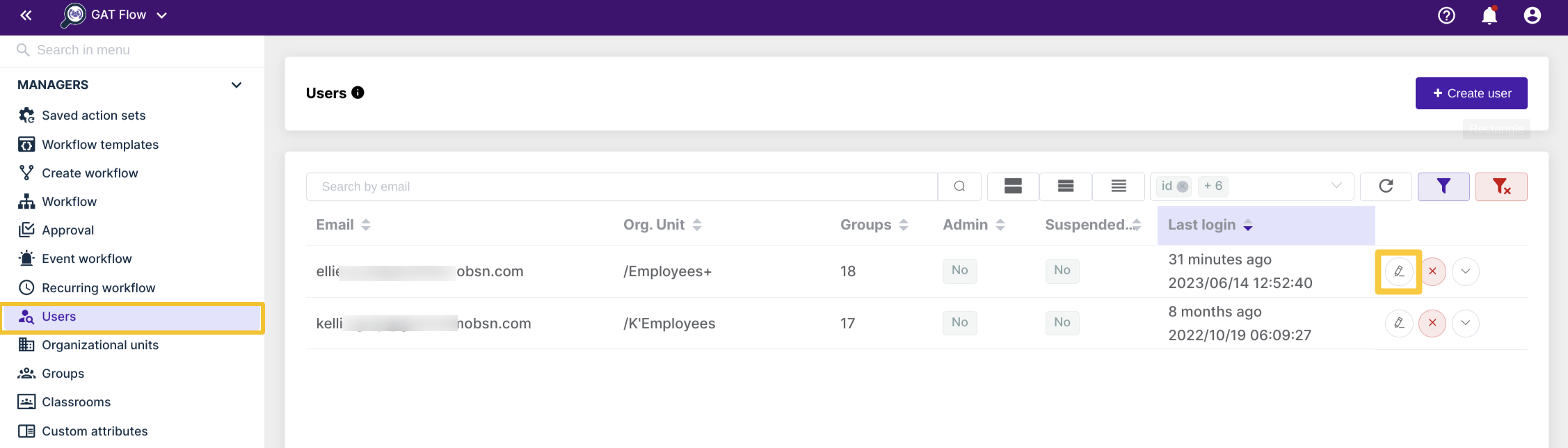The height and width of the screenshot is (448, 1568).
Task: Open the user account profile icon
Action: point(1532,15)
